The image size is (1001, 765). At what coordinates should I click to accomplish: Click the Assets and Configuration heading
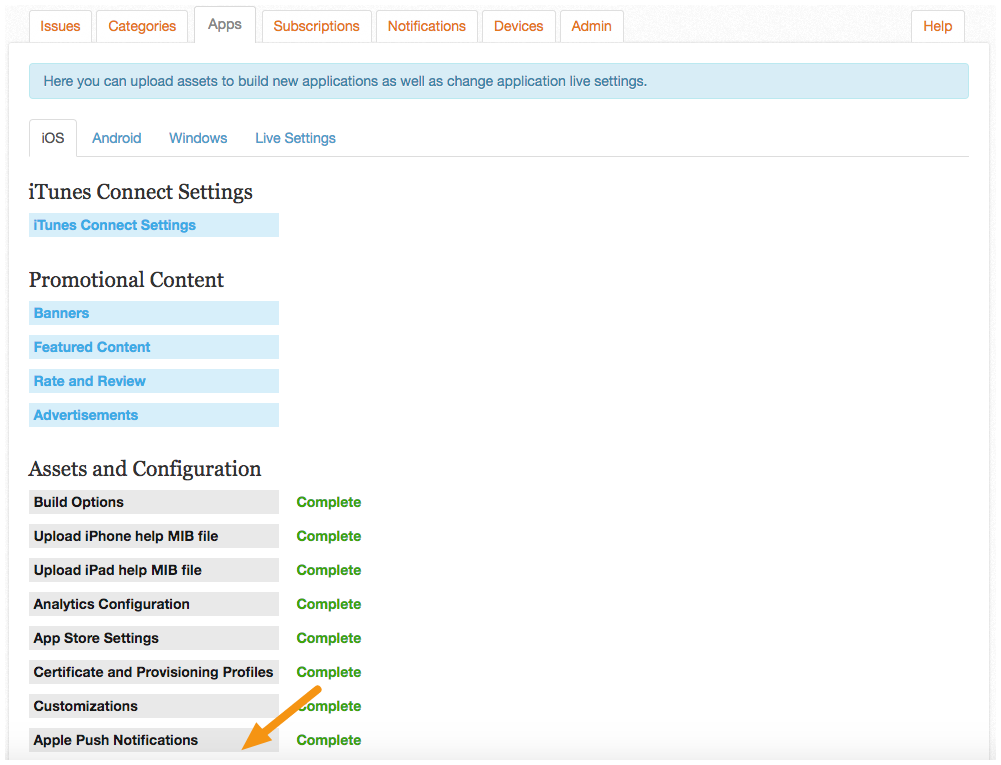[145, 469]
